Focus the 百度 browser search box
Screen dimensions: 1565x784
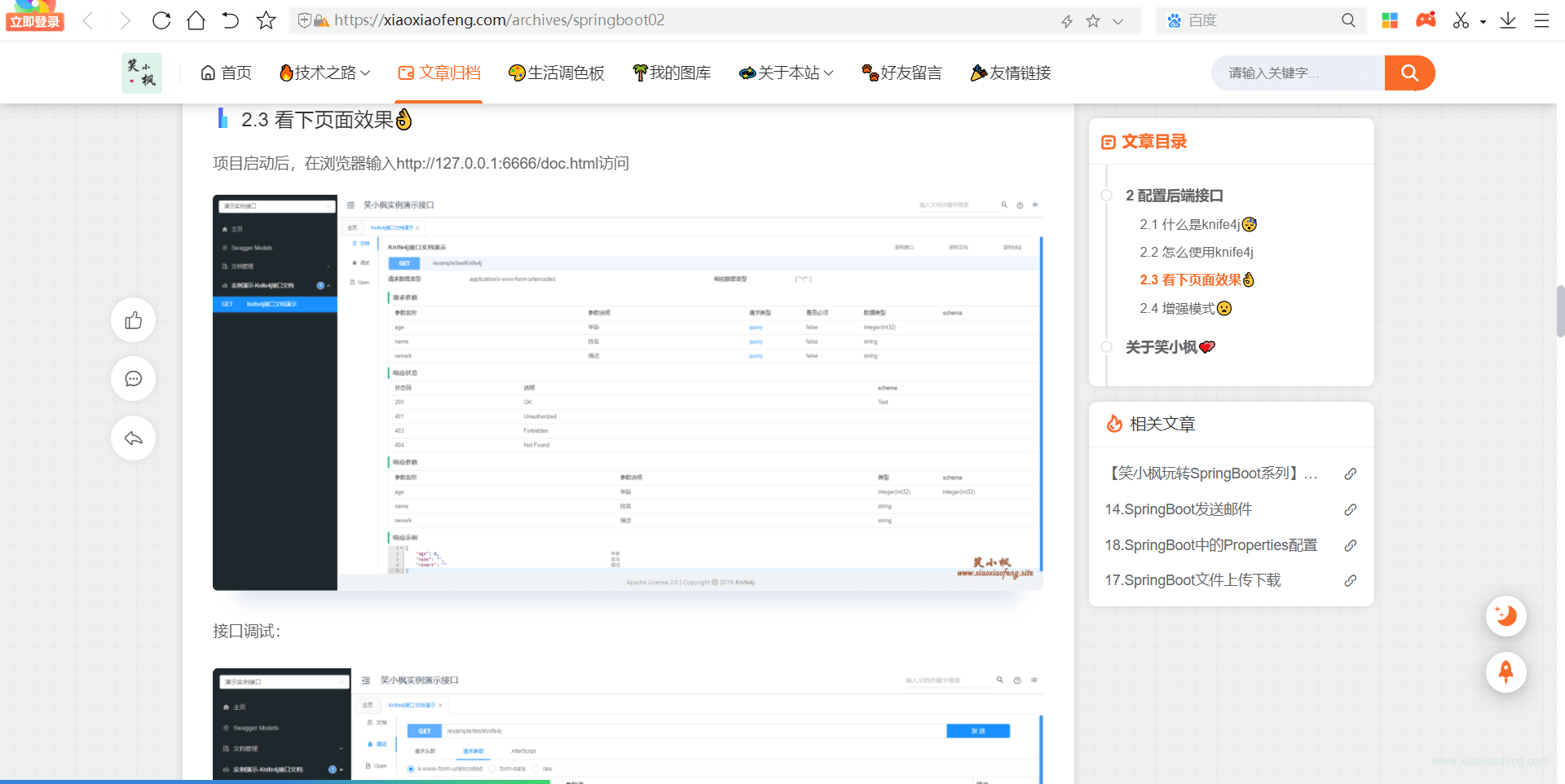click(x=1261, y=20)
